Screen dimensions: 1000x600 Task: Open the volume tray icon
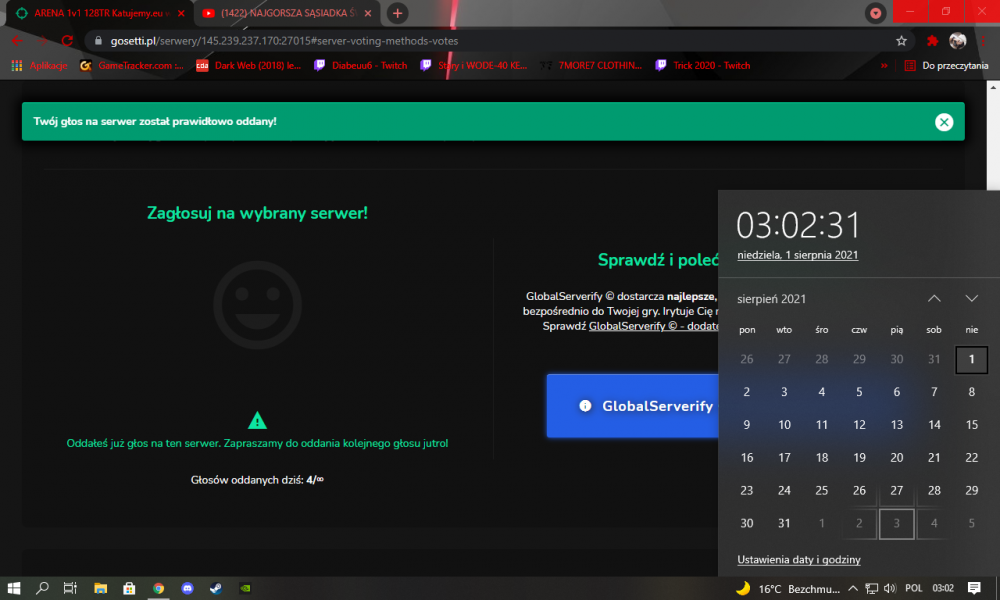[x=890, y=589]
